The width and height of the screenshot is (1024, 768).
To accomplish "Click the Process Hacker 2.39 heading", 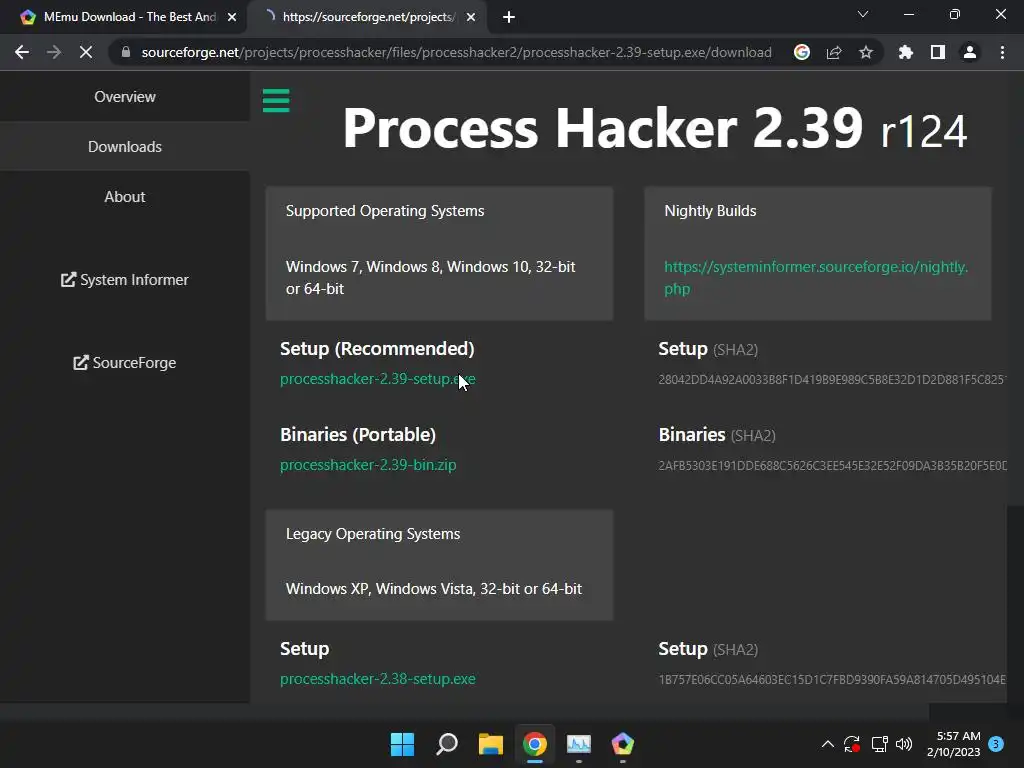I will click(x=654, y=128).
